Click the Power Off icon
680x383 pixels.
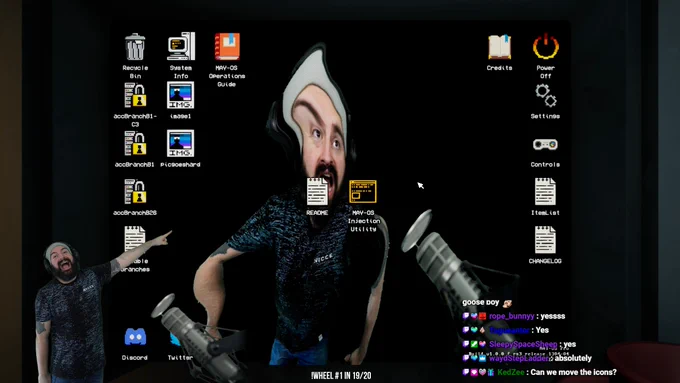coord(546,46)
